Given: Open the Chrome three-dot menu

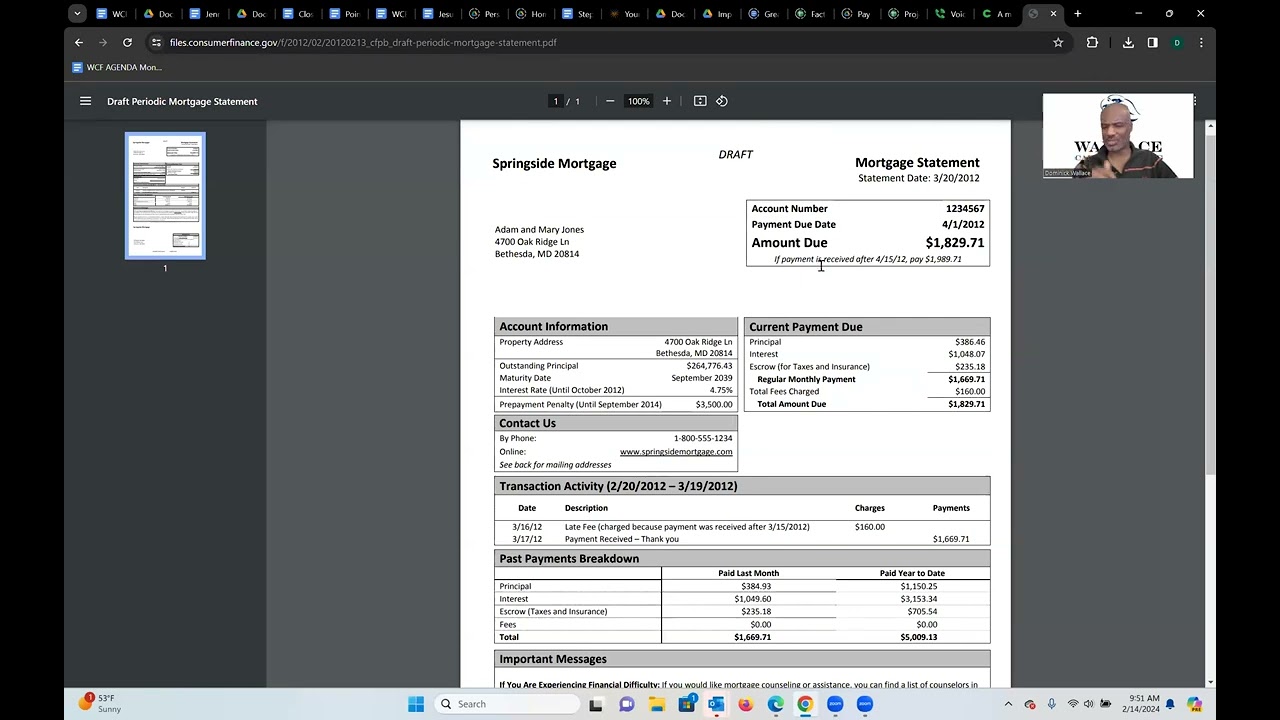Looking at the screenshot, I should (1201, 43).
